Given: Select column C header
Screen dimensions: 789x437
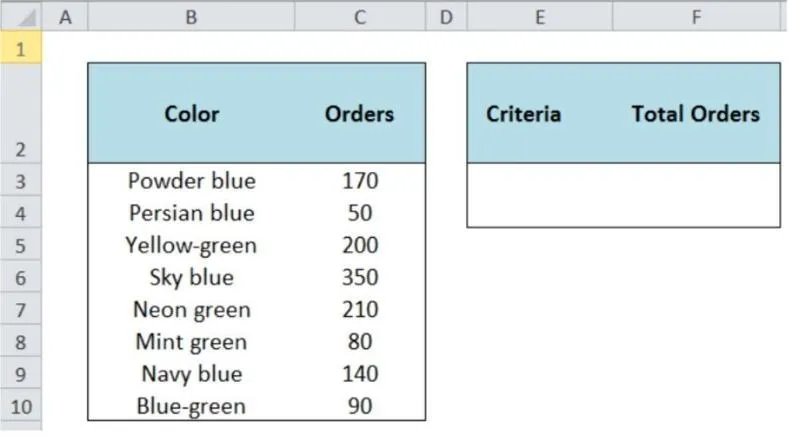Looking at the screenshot, I should 360,16.
